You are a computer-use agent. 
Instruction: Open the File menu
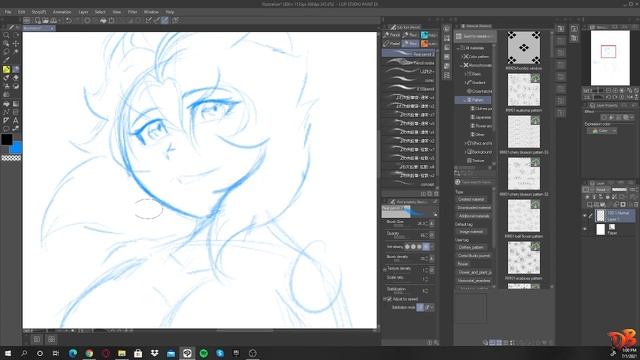click(x=8, y=12)
